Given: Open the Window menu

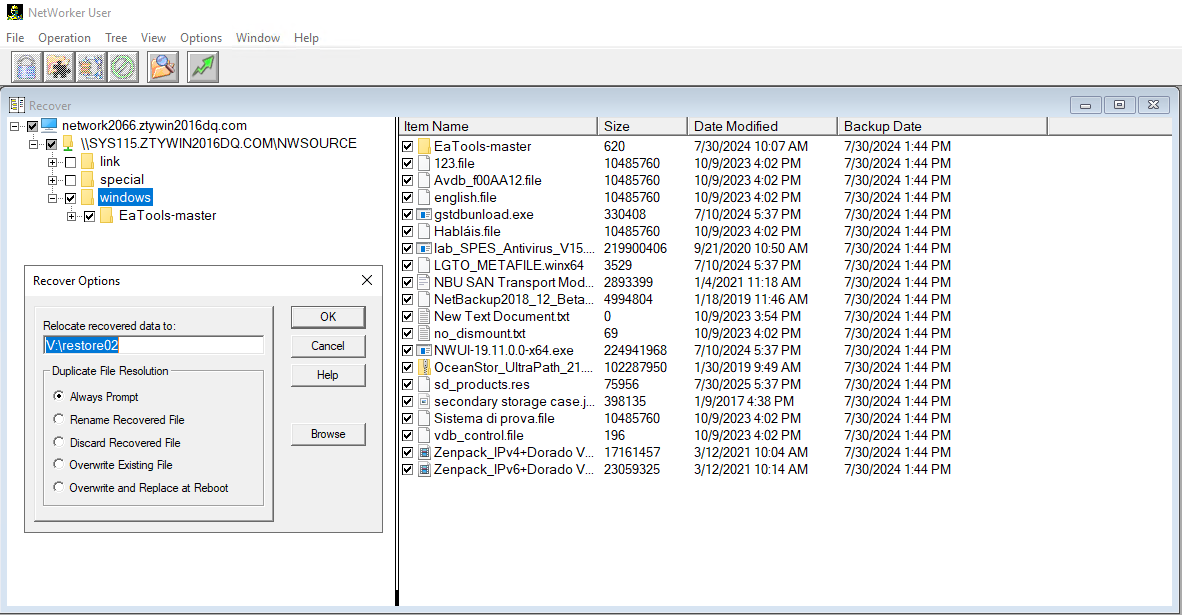Looking at the screenshot, I should pyautogui.click(x=258, y=38).
